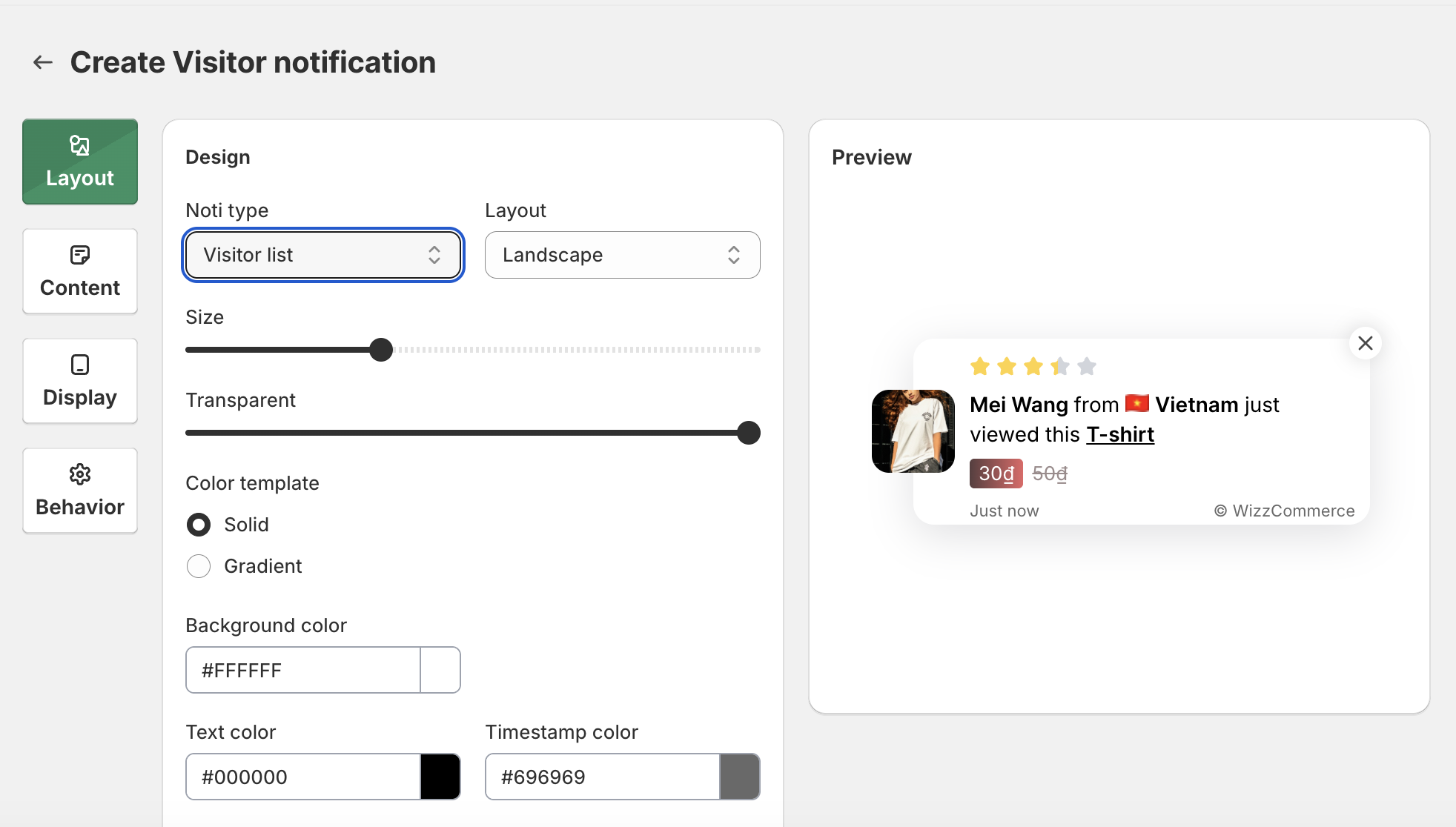The image size is (1456, 827).
Task: Open the Layout Landscape dropdown
Action: [x=622, y=255]
